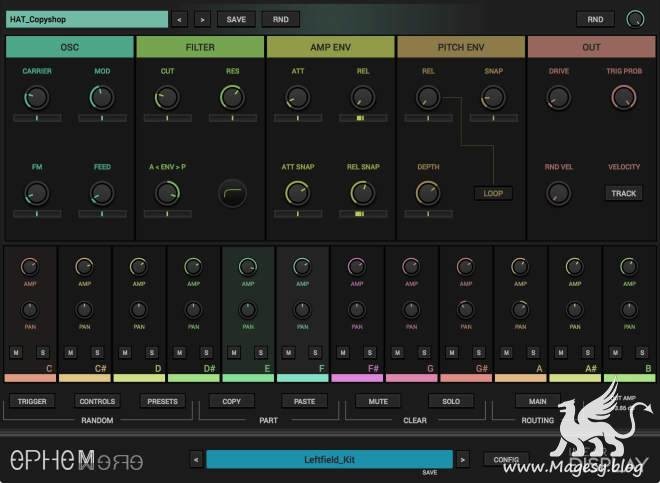Click the AMP knob on channel F#
Image resolution: width=660 pixels, height=483 pixels.
(357, 267)
